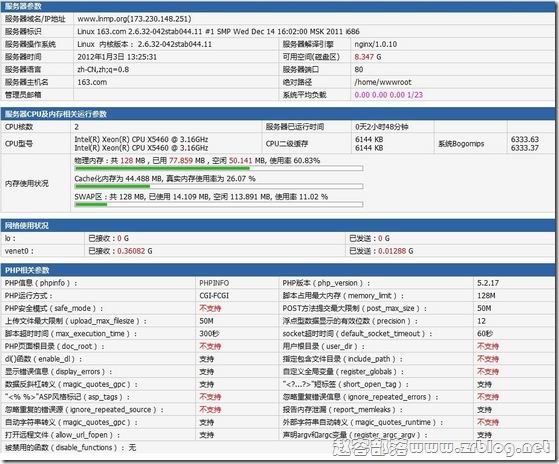The height and width of the screenshot is (464, 559).
Task: Click the 8.347 G available disk space value
Action: point(368,57)
